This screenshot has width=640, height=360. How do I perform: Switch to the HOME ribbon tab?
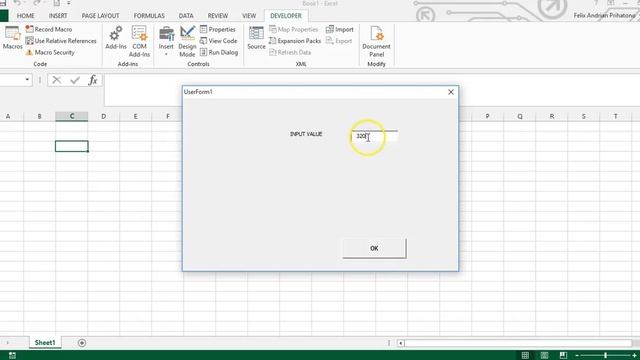25,16
